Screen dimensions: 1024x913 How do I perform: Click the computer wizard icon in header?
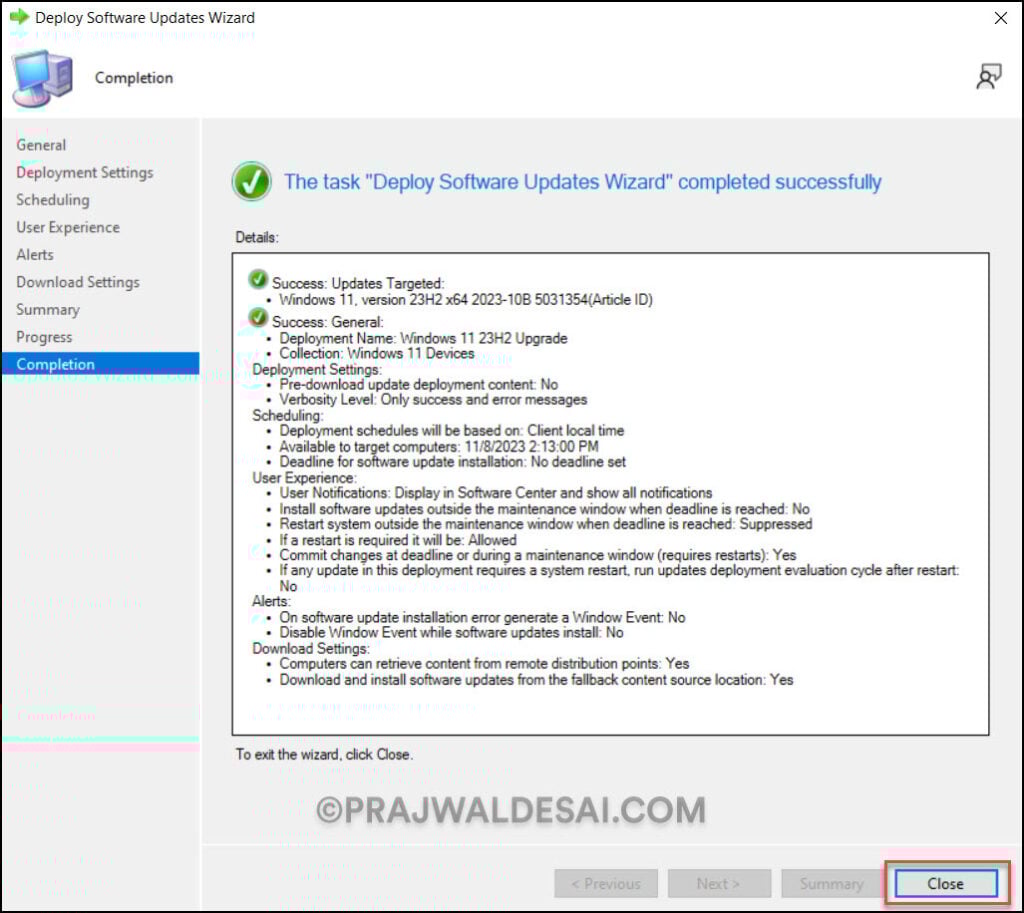pos(42,78)
